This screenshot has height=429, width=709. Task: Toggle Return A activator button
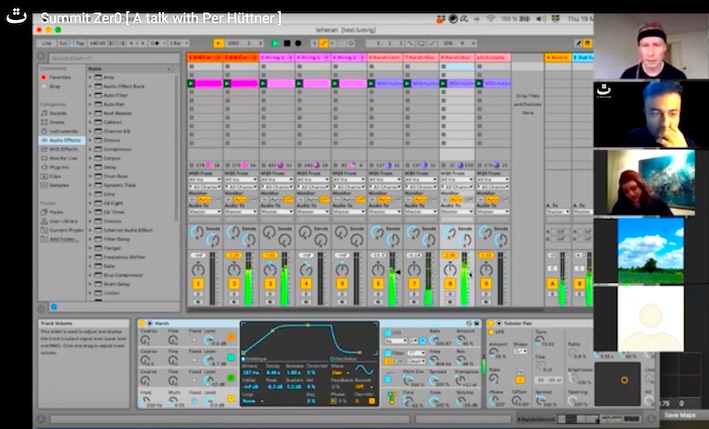pyautogui.click(x=553, y=284)
